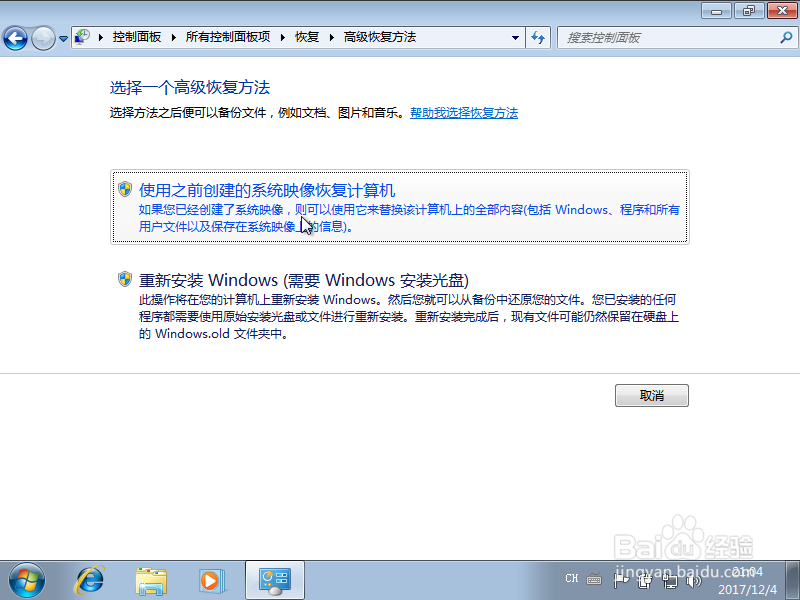800x600 pixels.
Task: Open the 帮助我选择恢复方法 link
Action: [x=464, y=112]
